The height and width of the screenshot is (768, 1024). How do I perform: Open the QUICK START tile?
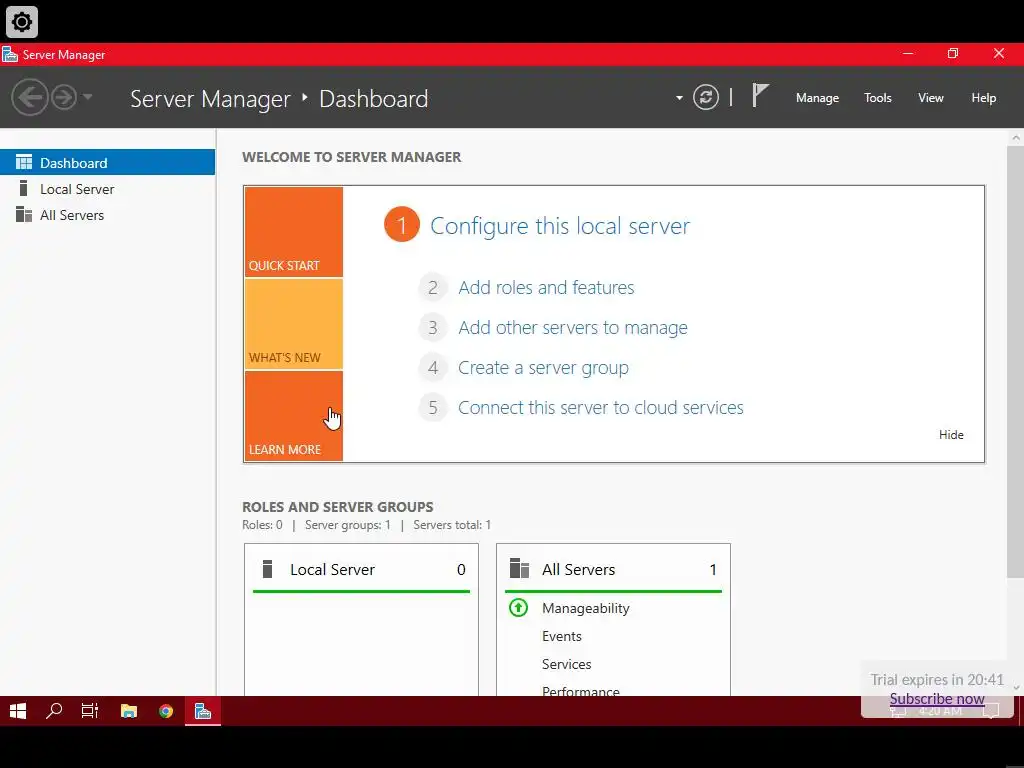coord(294,232)
